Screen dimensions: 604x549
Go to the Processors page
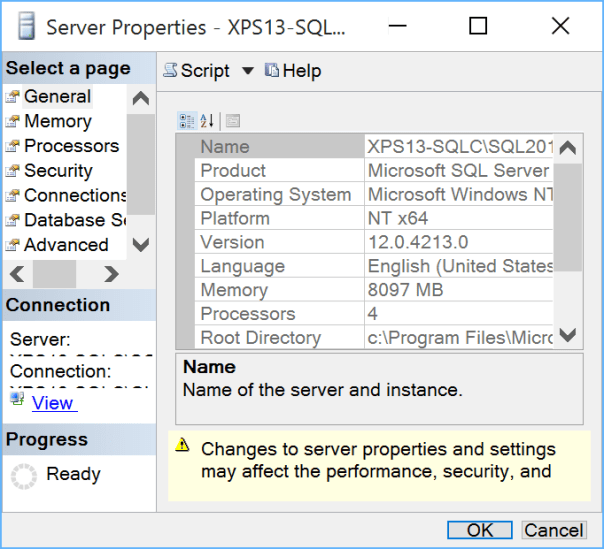[71, 146]
